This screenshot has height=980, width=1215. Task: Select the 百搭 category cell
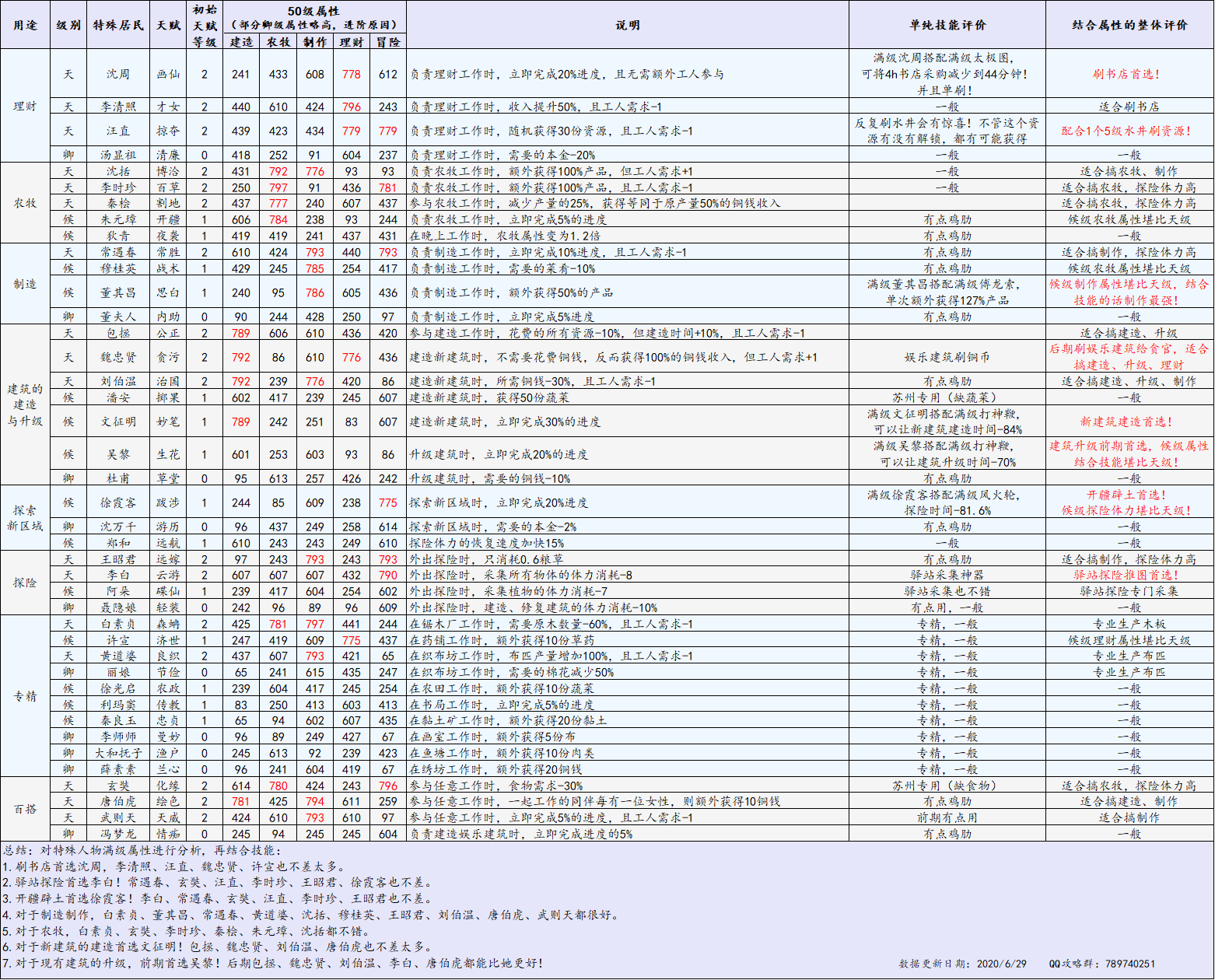point(25,809)
